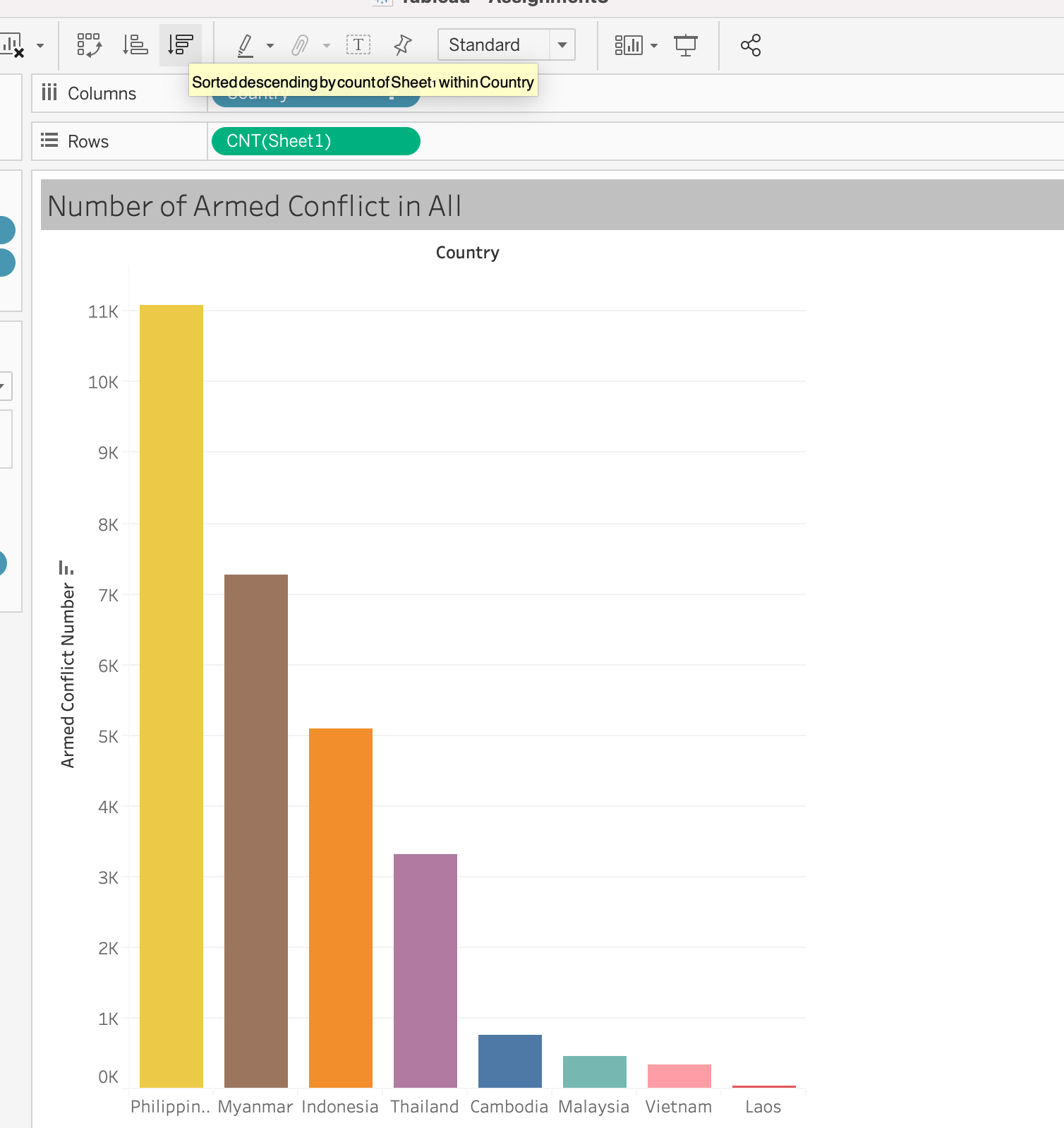Expand the Show/Hide Cards dropdown arrow
The image size is (1064, 1128).
tap(654, 46)
